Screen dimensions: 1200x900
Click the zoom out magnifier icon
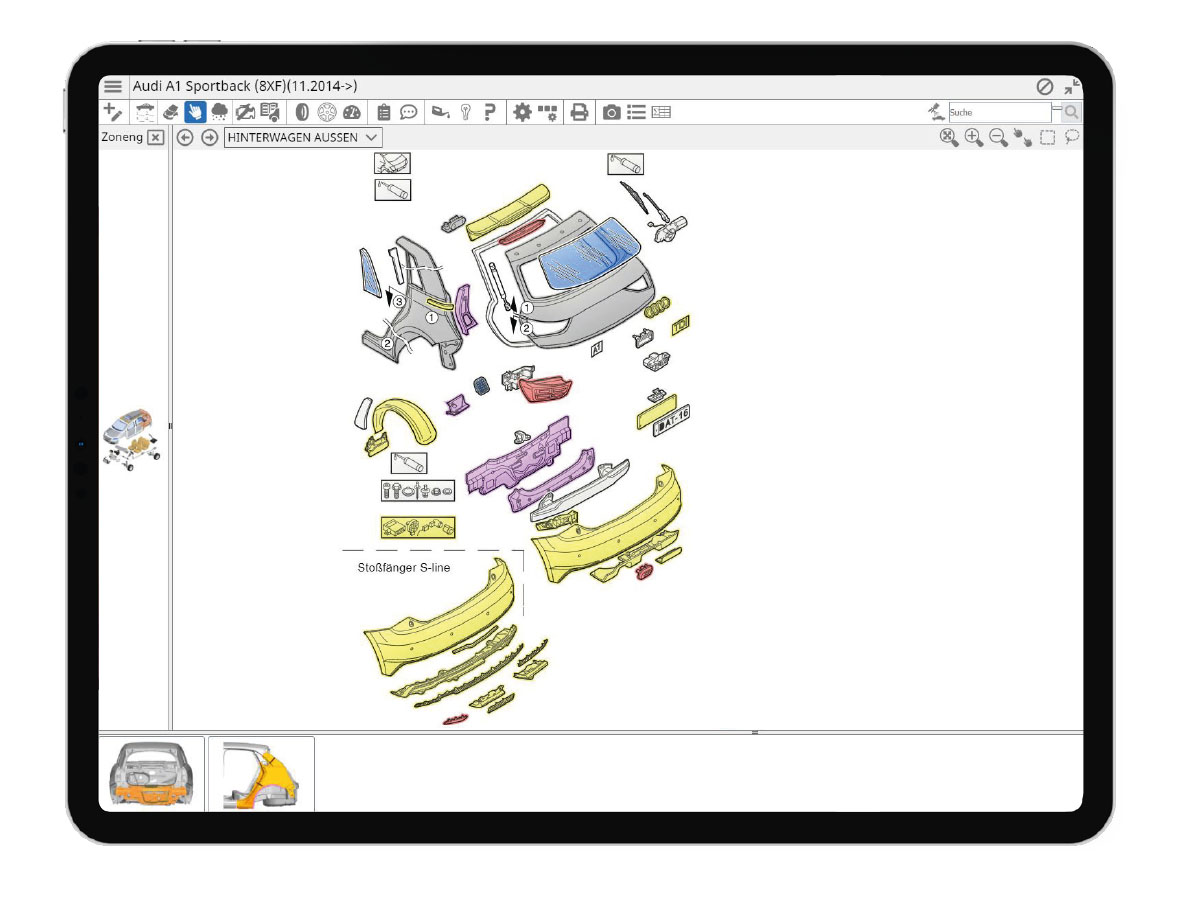coord(998,137)
